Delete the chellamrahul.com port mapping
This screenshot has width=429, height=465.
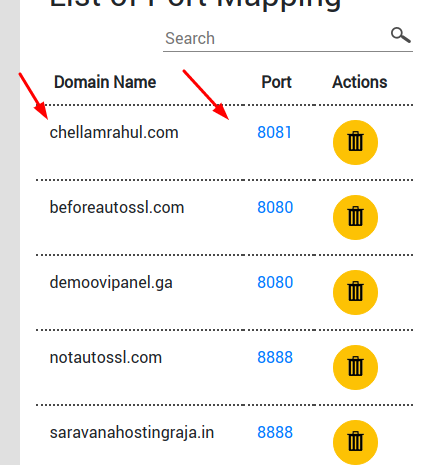[x=355, y=142]
